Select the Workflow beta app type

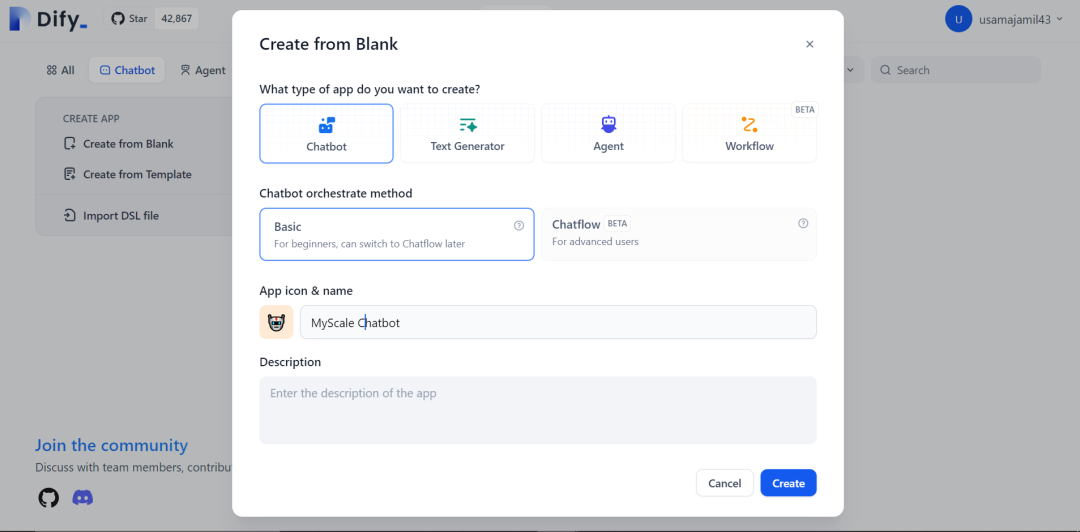pos(749,133)
